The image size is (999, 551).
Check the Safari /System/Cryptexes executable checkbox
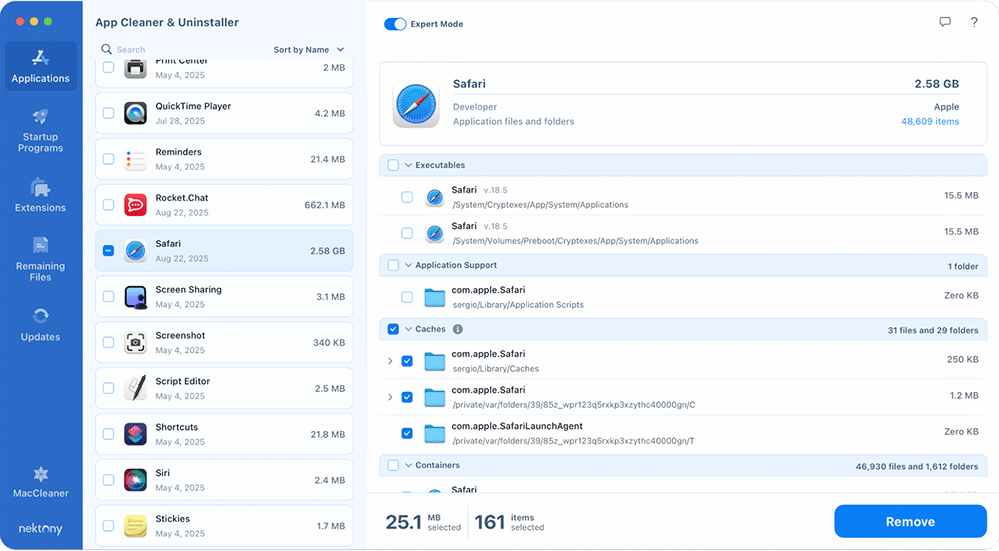[407, 197]
